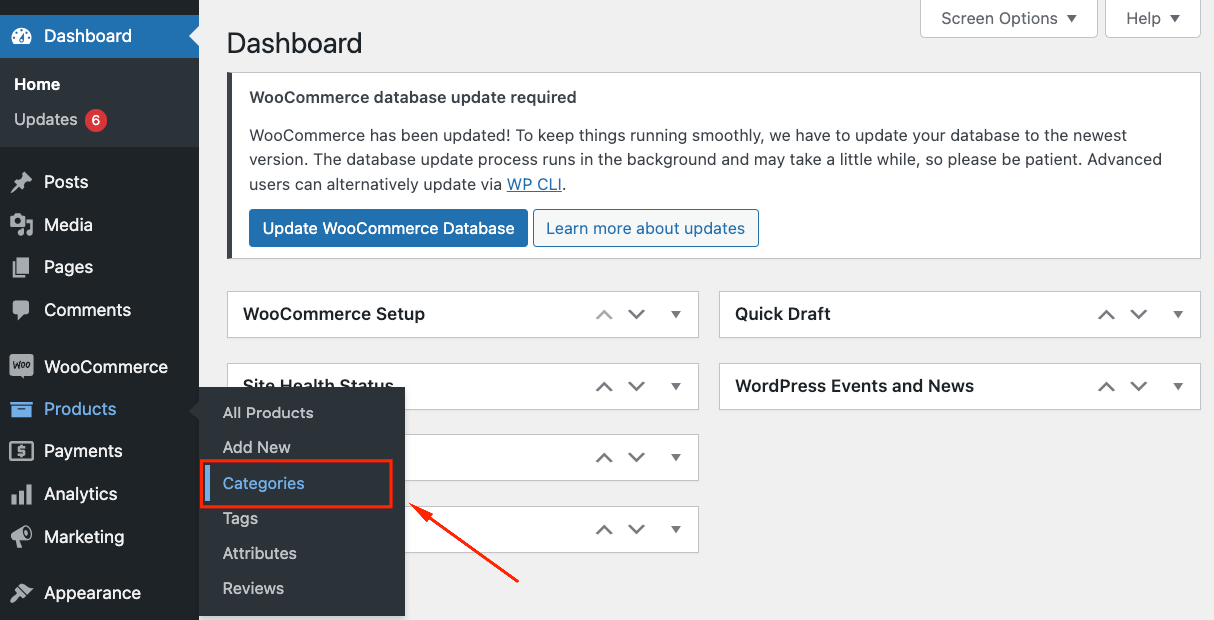
Task: Click the Comments speech bubble icon
Action: click(22, 311)
